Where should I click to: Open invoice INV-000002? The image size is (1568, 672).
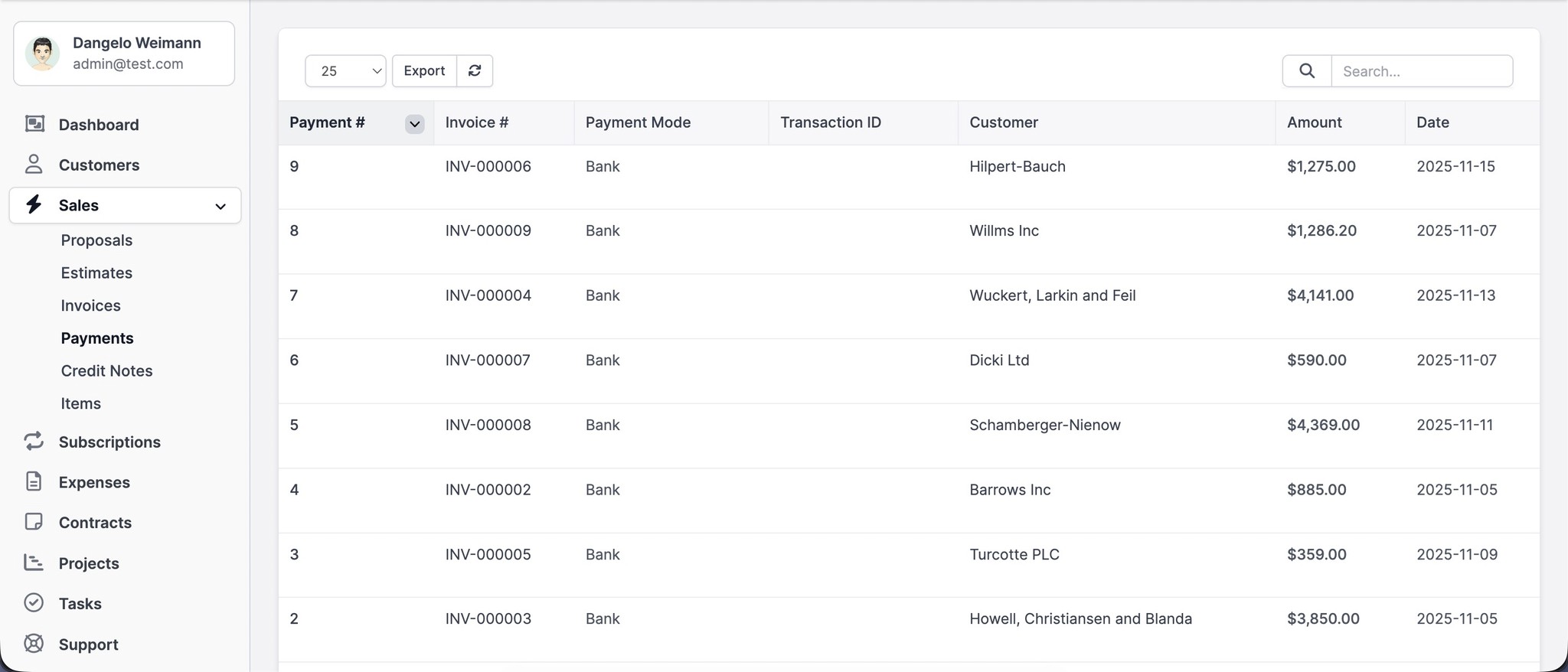488,489
